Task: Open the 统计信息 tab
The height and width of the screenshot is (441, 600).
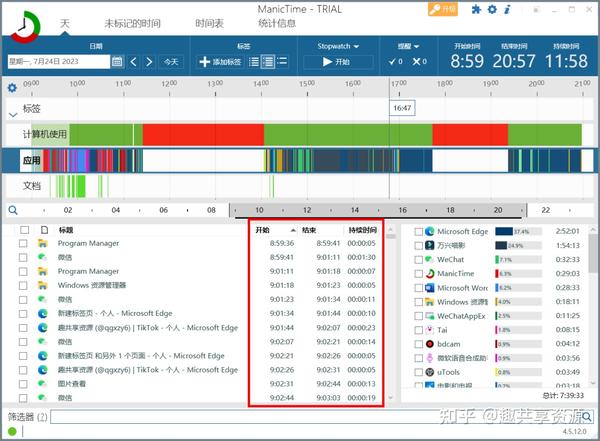Action: coord(279,22)
